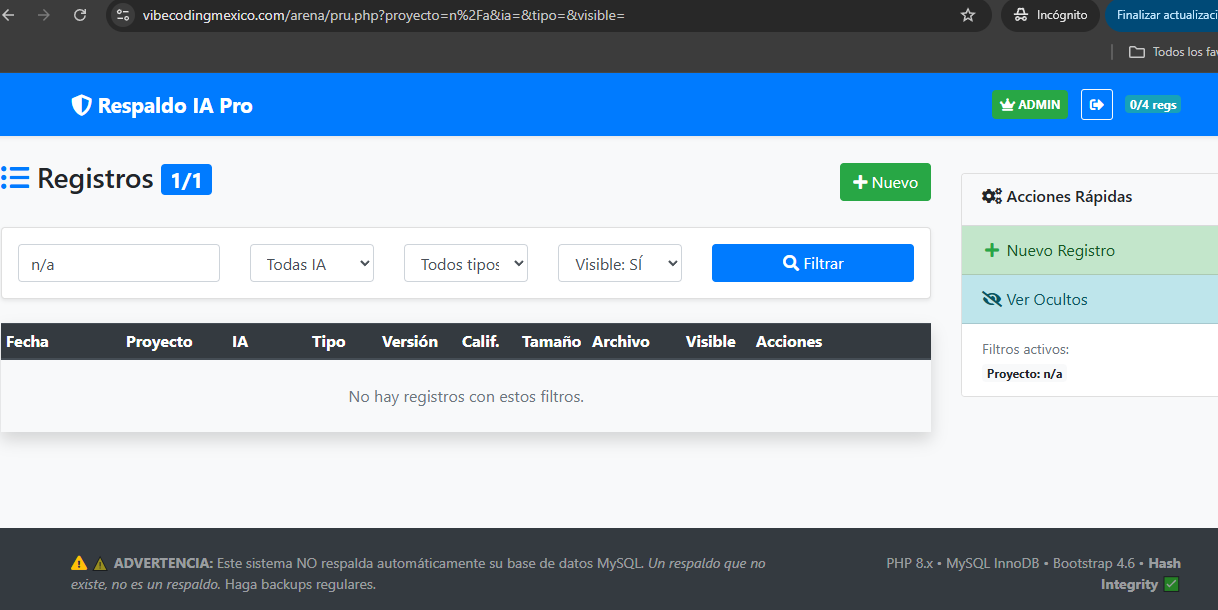This screenshot has height=610, width=1218.
Task: Click the yellow warning triangle in footer
Action: coord(79,563)
